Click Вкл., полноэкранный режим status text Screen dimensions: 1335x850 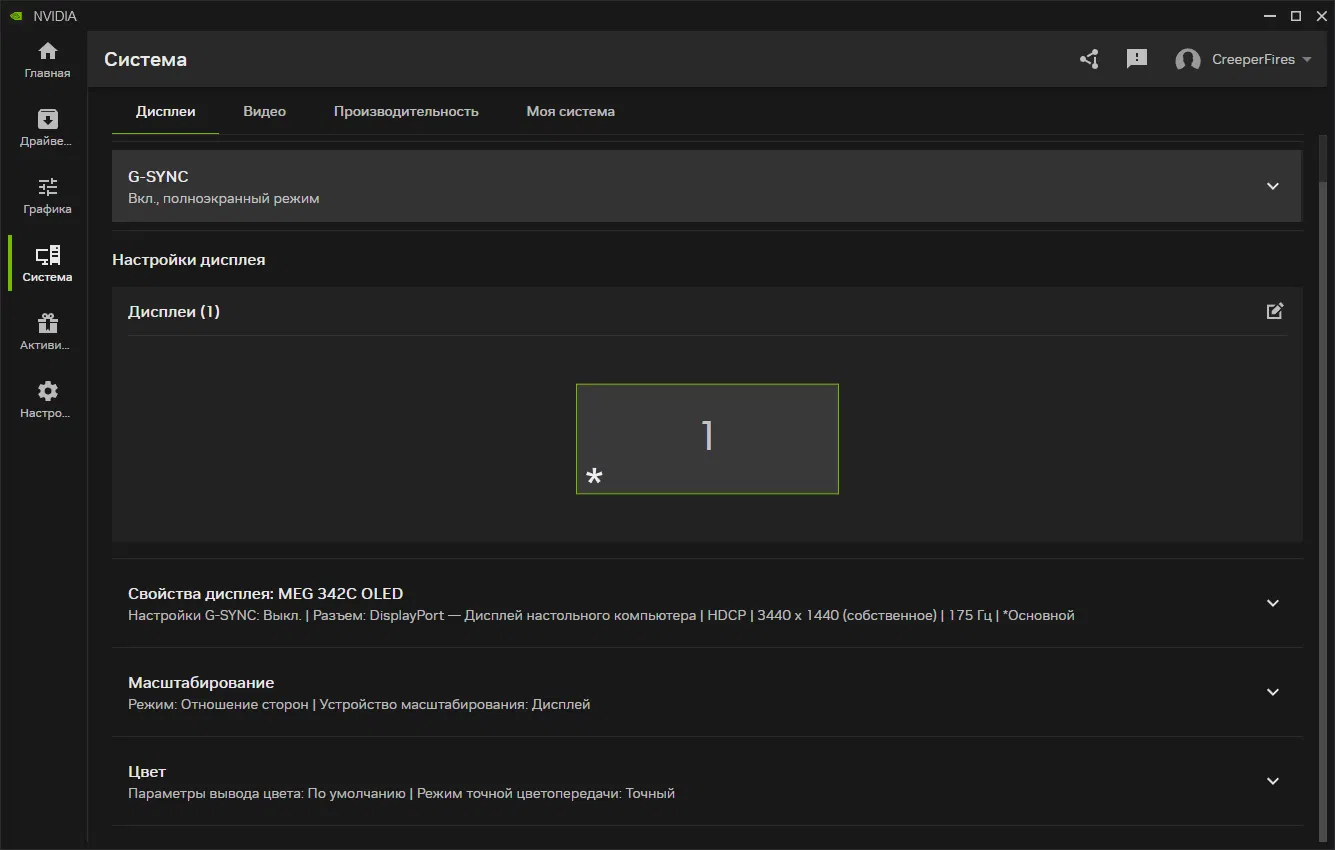(224, 198)
